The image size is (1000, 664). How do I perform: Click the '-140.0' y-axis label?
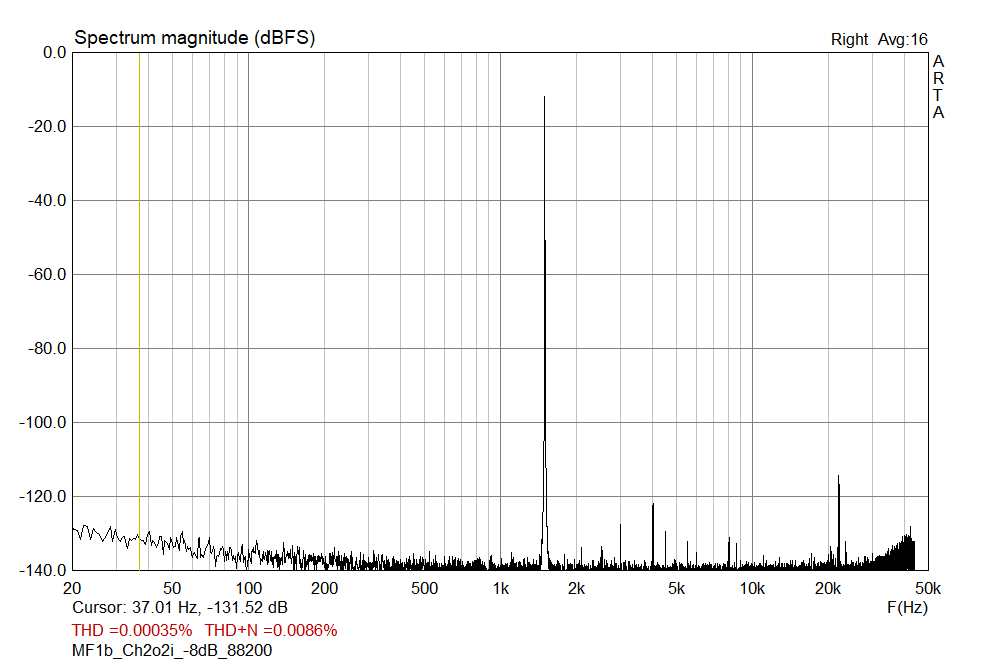[43, 571]
